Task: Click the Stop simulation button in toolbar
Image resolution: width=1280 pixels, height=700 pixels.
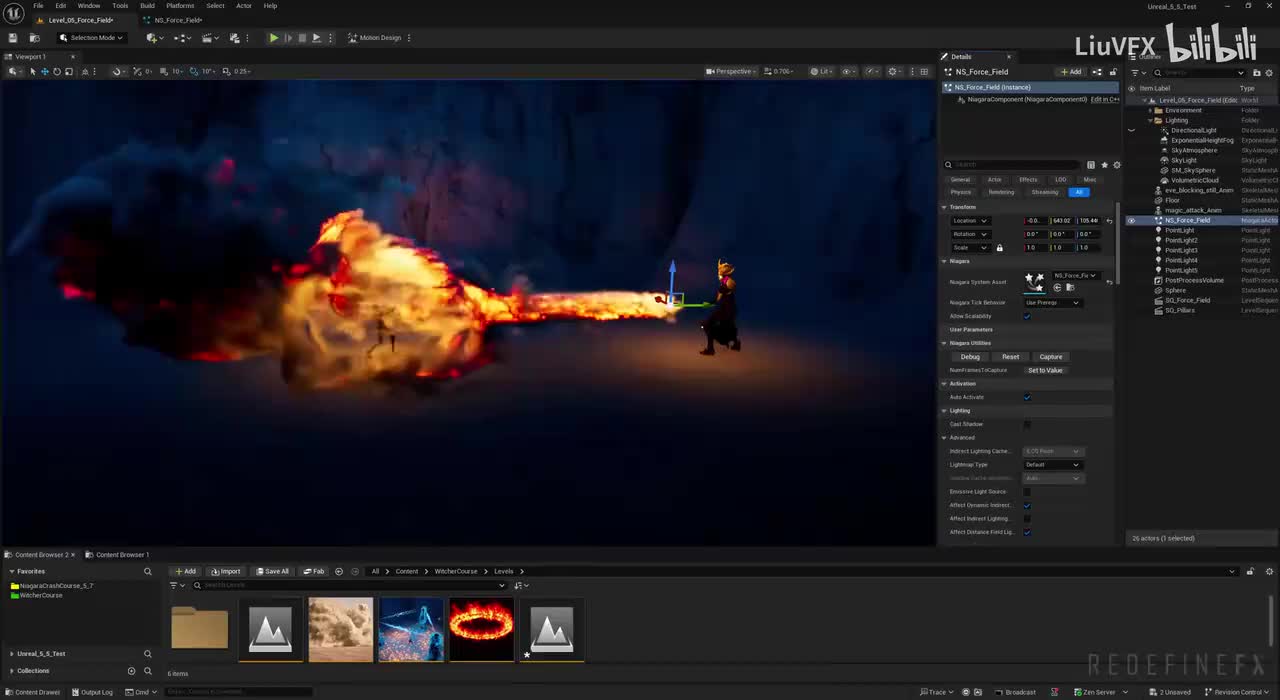Action: pos(302,38)
